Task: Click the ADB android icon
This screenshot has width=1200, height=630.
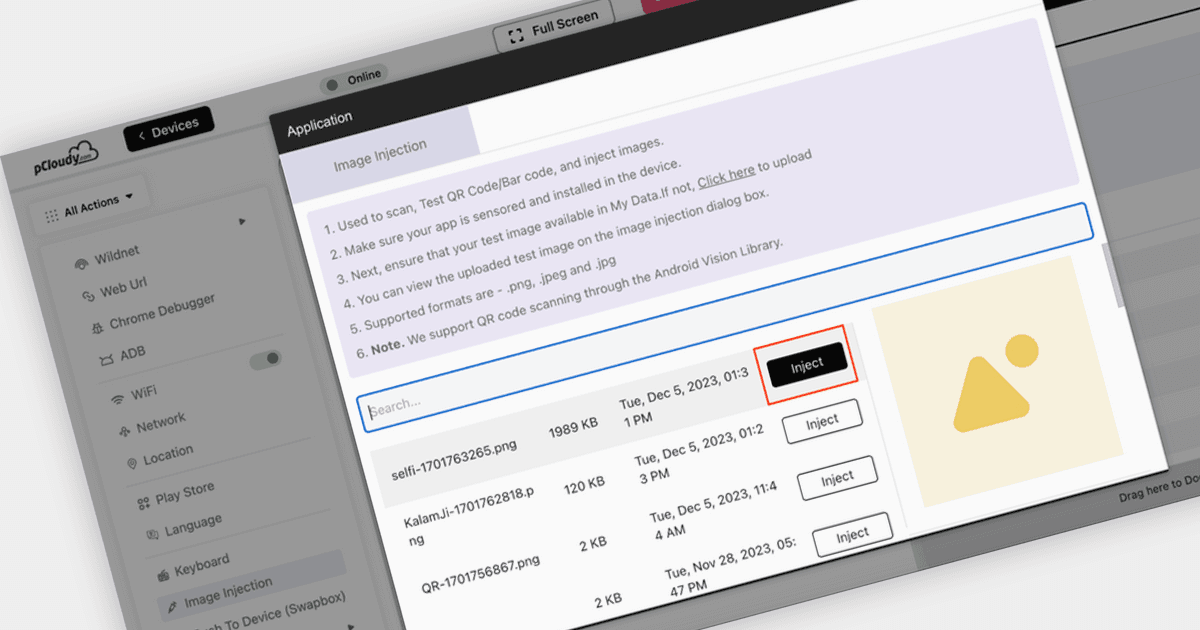Action: (106, 360)
